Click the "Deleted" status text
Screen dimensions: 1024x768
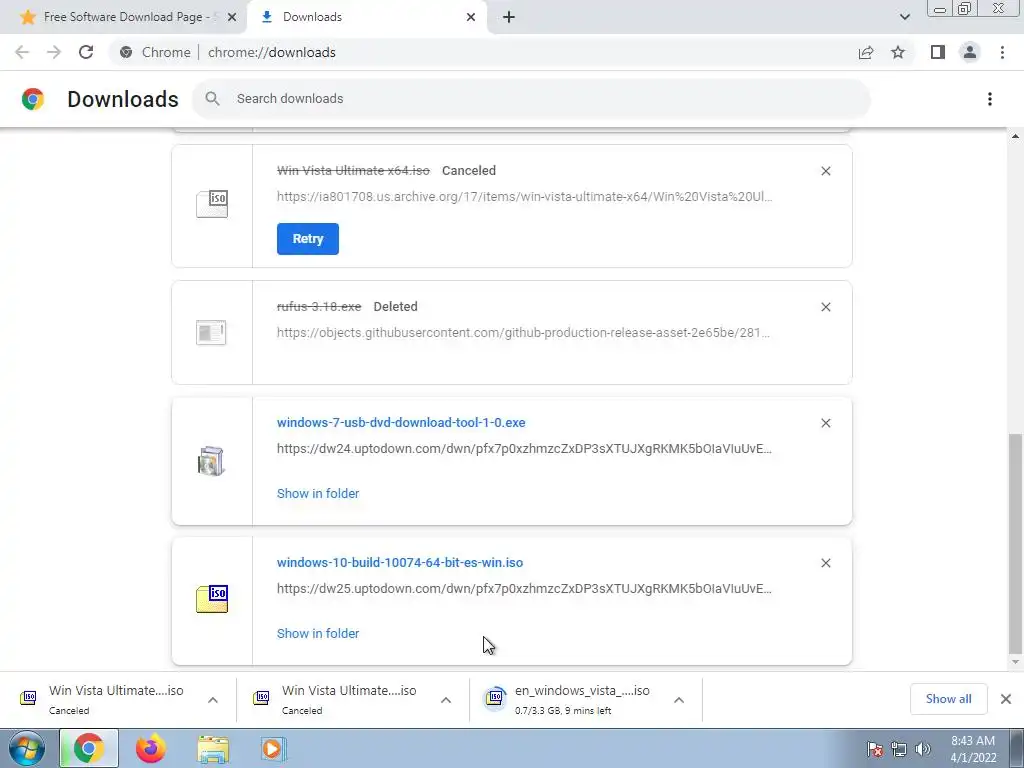coord(395,306)
